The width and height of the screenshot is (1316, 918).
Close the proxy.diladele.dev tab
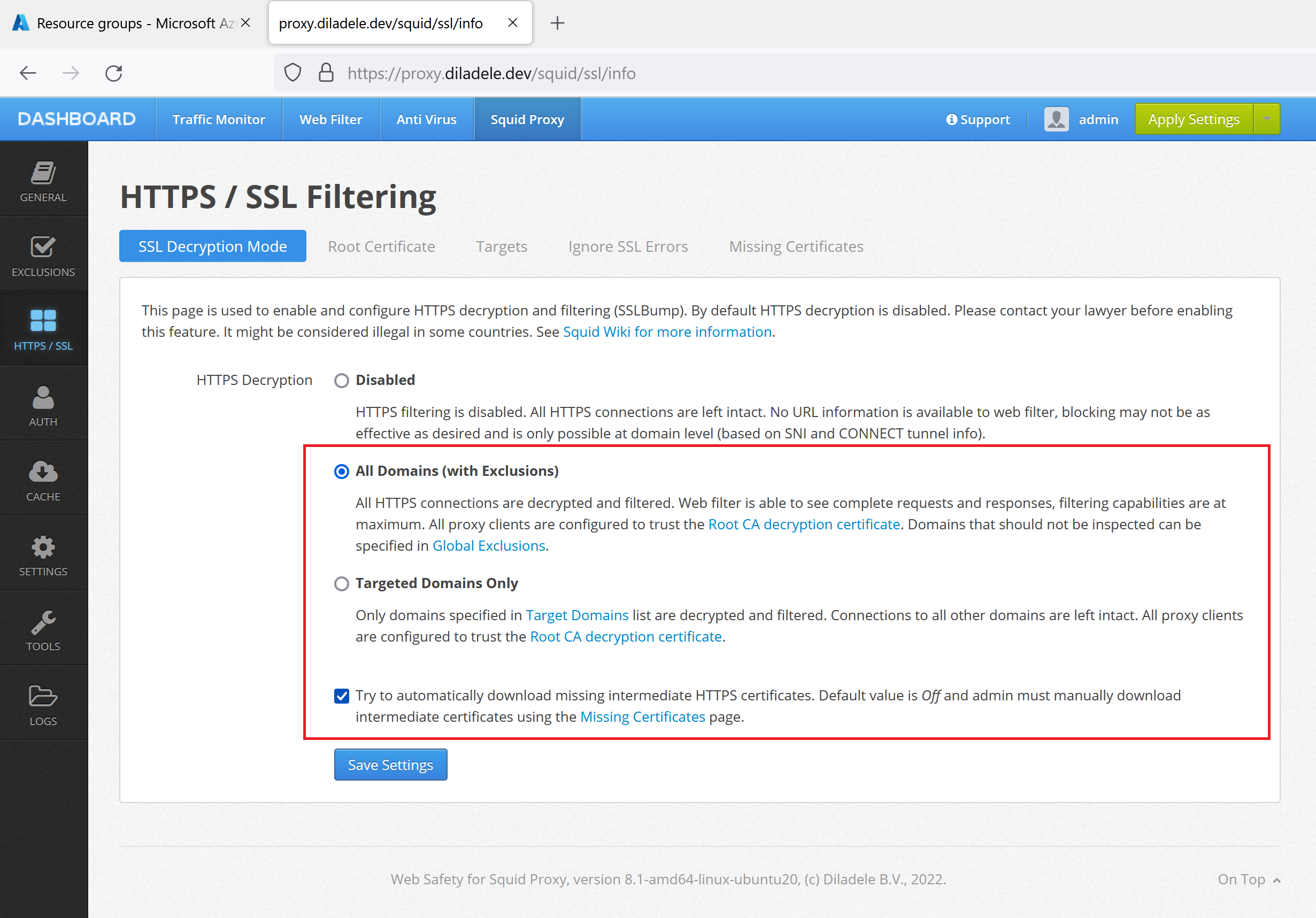[513, 23]
